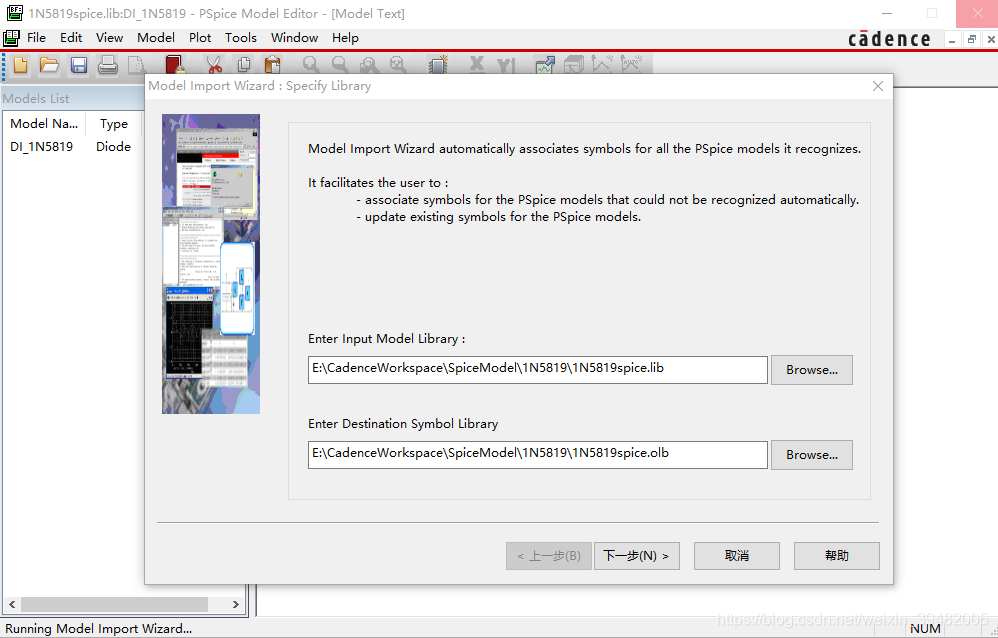Image resolution: width=998 pixels, height=638 pixels.
Task: Open a library with the folder icon
Action: (49, 65)
